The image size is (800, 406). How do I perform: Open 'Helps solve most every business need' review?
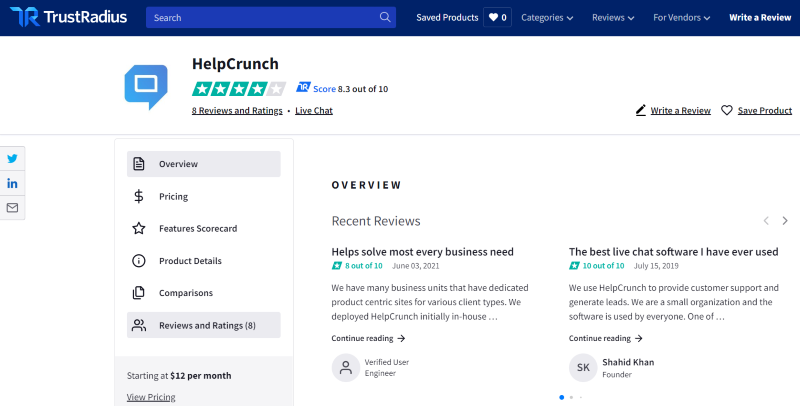pyautogui.click(x=422, y=251)
